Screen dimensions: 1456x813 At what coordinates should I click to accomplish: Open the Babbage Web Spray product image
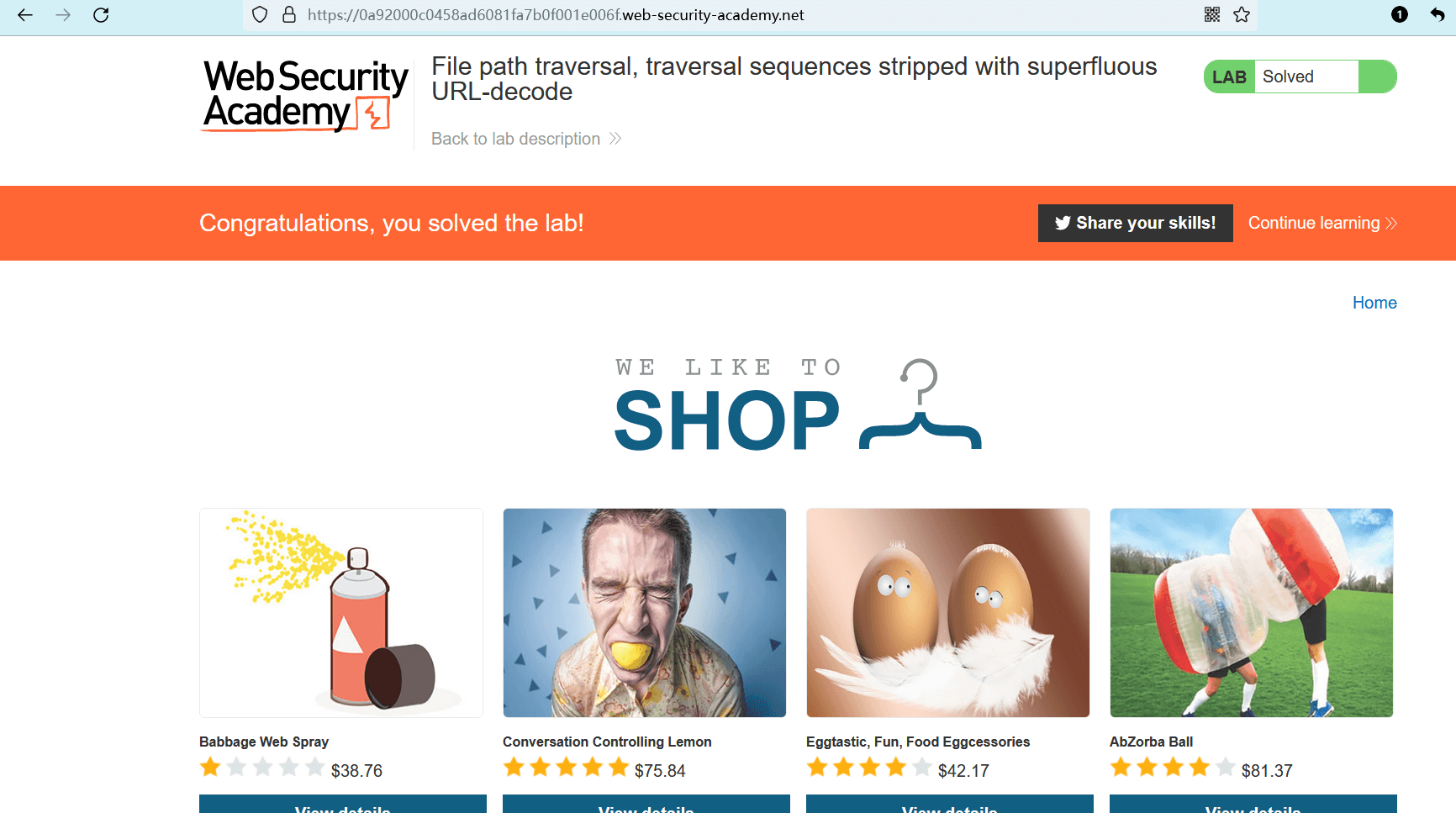[x=341, y=613]
